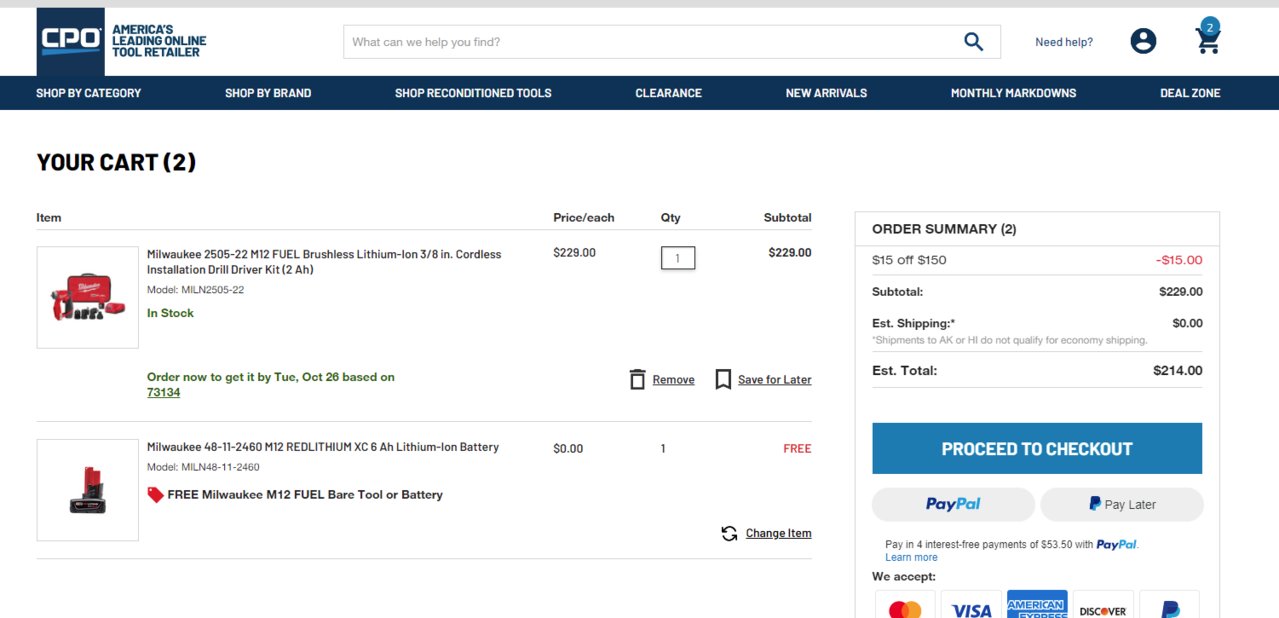
Task: Click the Change Item refresh icon
Action: (729, 533)
